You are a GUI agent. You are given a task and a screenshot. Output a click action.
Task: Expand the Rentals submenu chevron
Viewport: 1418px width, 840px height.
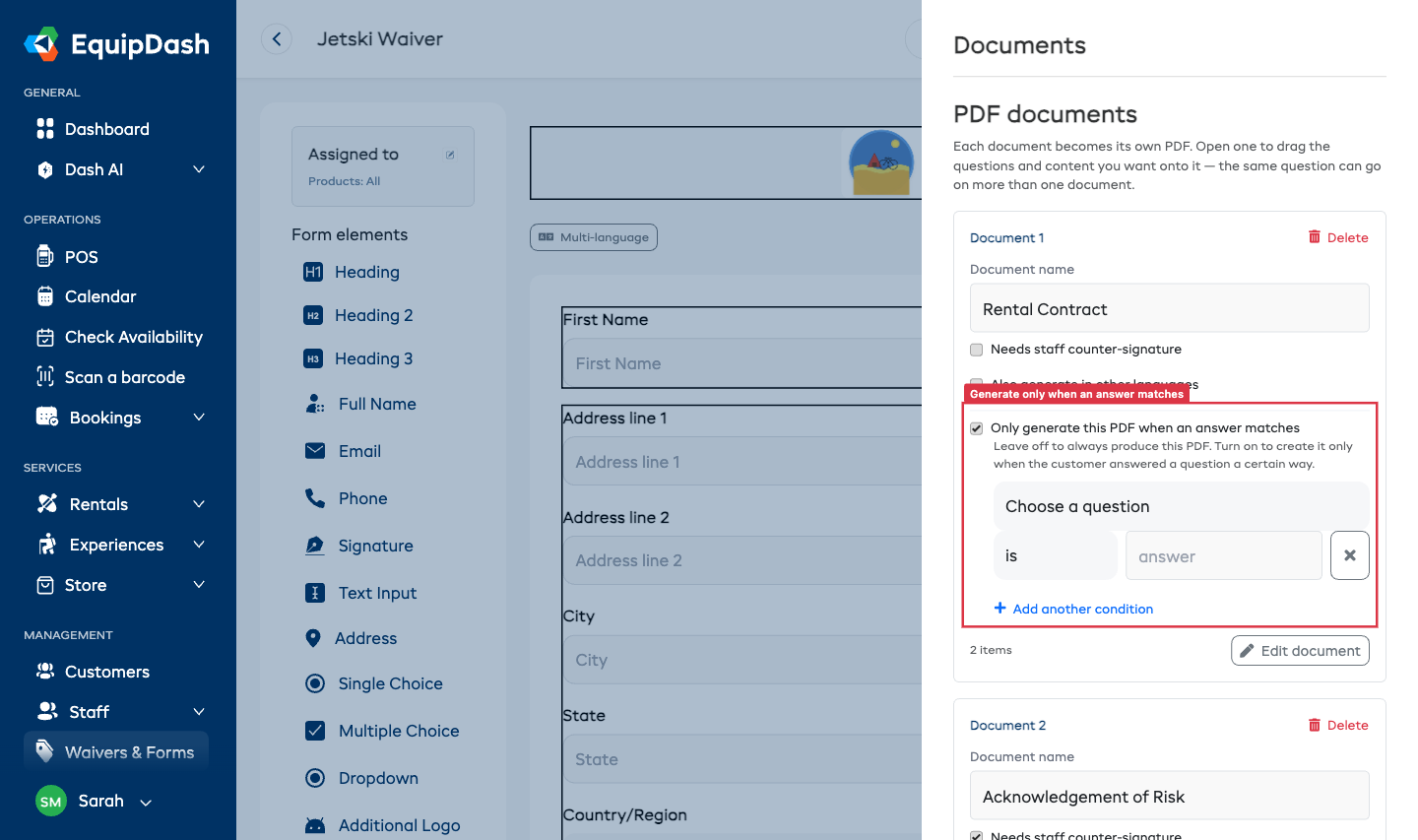coord(199,504)
